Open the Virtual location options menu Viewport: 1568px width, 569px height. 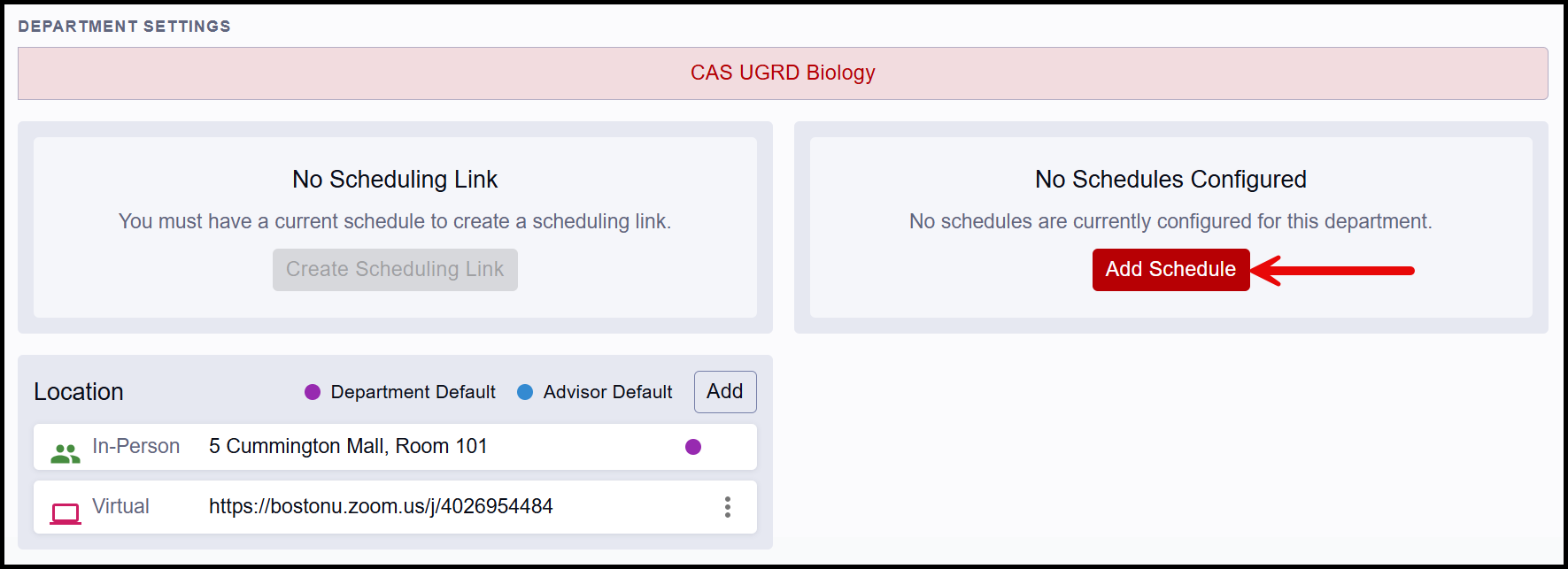tap(728, 507)
